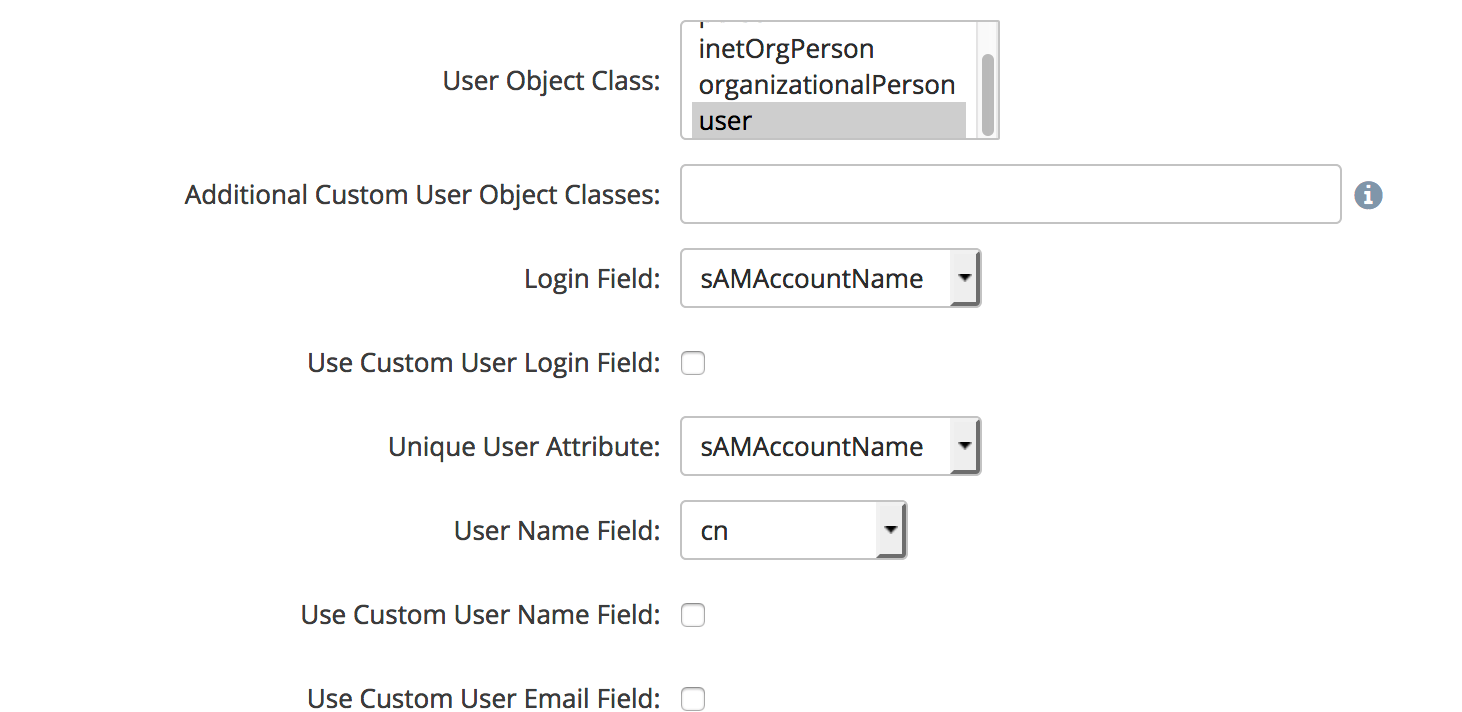
Task: Click the "Use Custom User Email Field:" label
Action: 484,699
